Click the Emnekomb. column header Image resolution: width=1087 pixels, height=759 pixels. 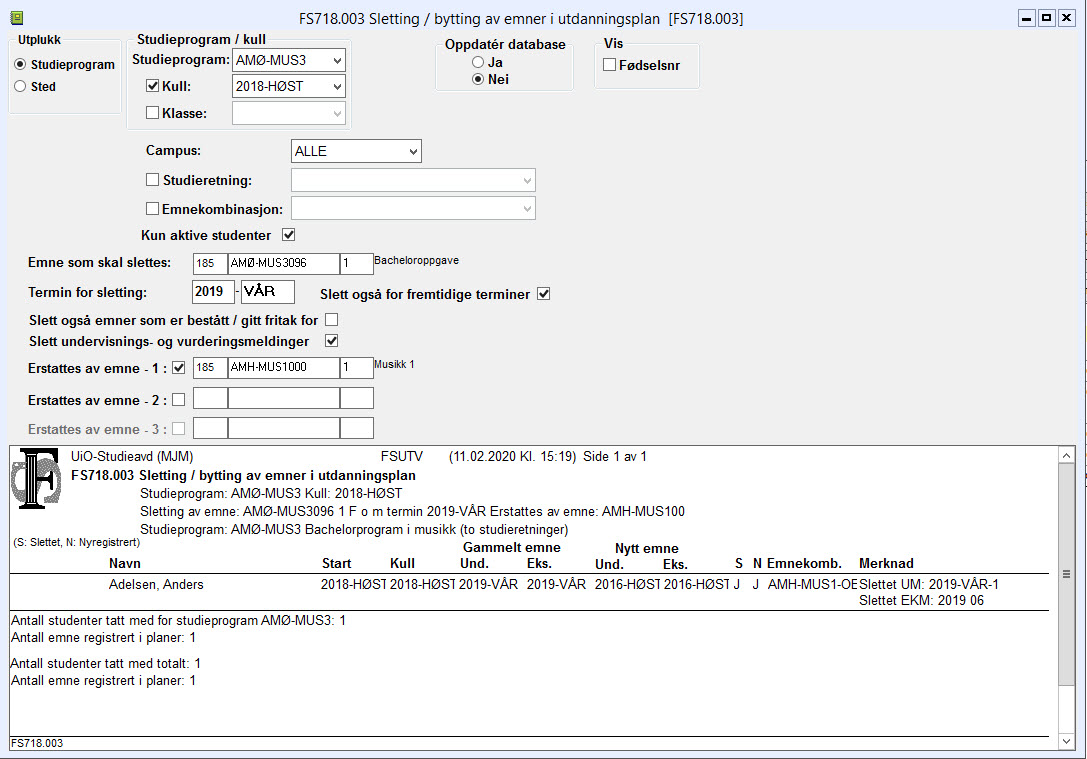tap(804, 564)
